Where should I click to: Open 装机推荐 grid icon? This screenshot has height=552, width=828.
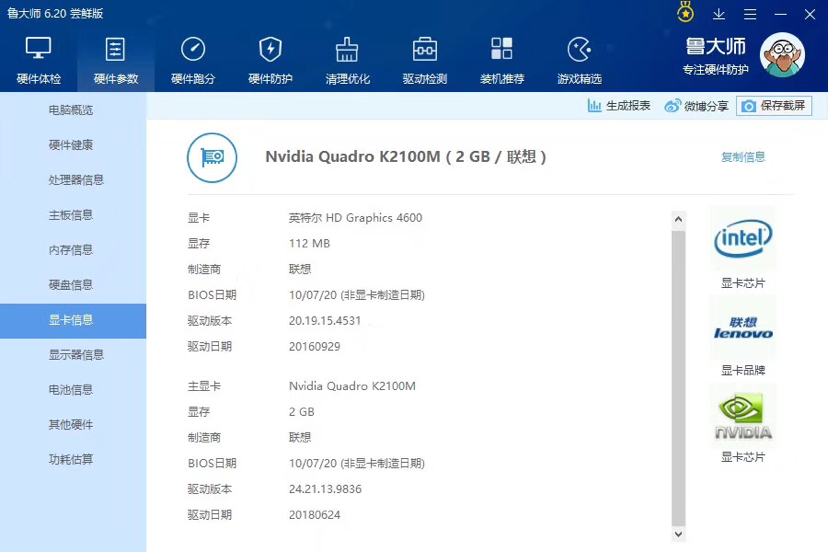click(x=502, y=48)
